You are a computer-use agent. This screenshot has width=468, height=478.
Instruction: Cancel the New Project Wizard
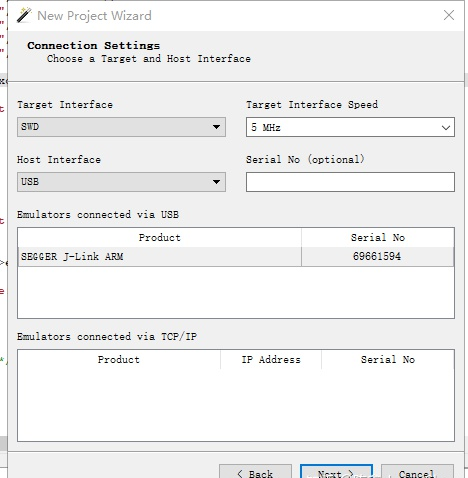(417, 472)
